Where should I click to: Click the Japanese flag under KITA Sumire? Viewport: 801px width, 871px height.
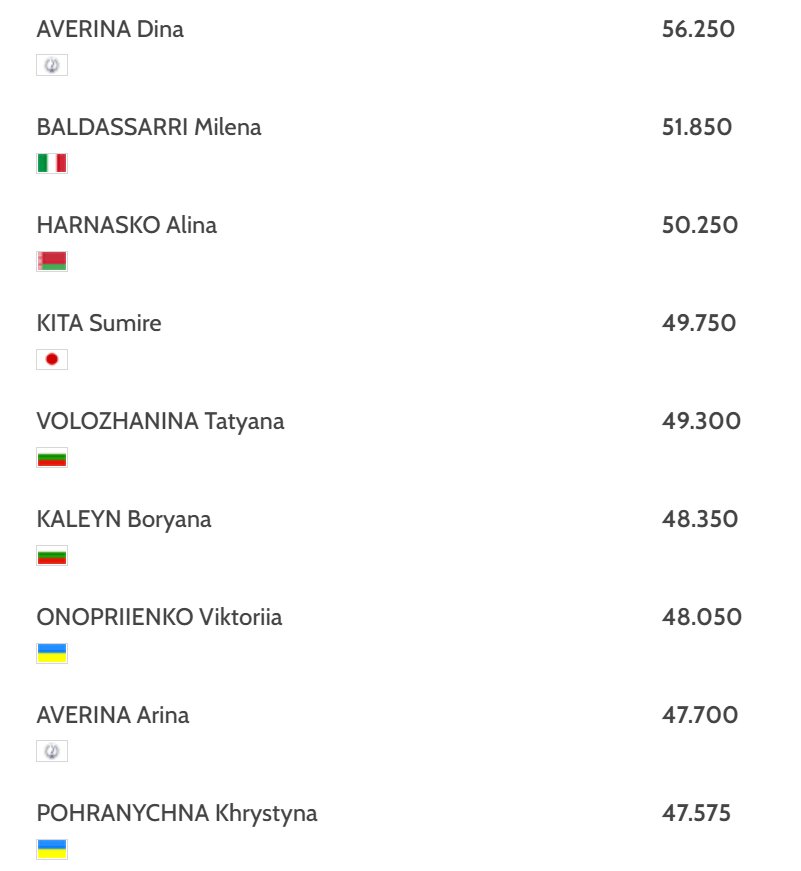point(52,359)
